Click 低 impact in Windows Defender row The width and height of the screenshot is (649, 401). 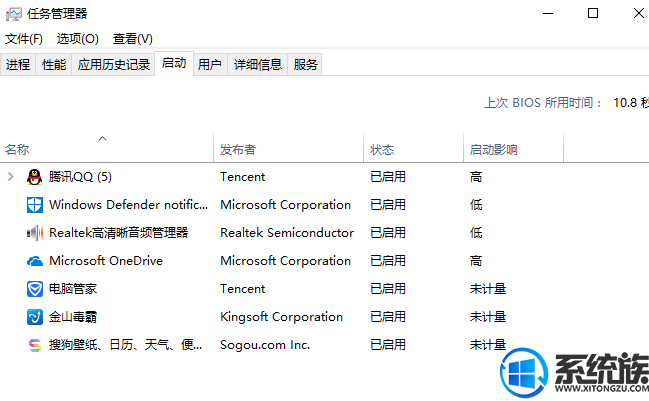coord(476,205)
